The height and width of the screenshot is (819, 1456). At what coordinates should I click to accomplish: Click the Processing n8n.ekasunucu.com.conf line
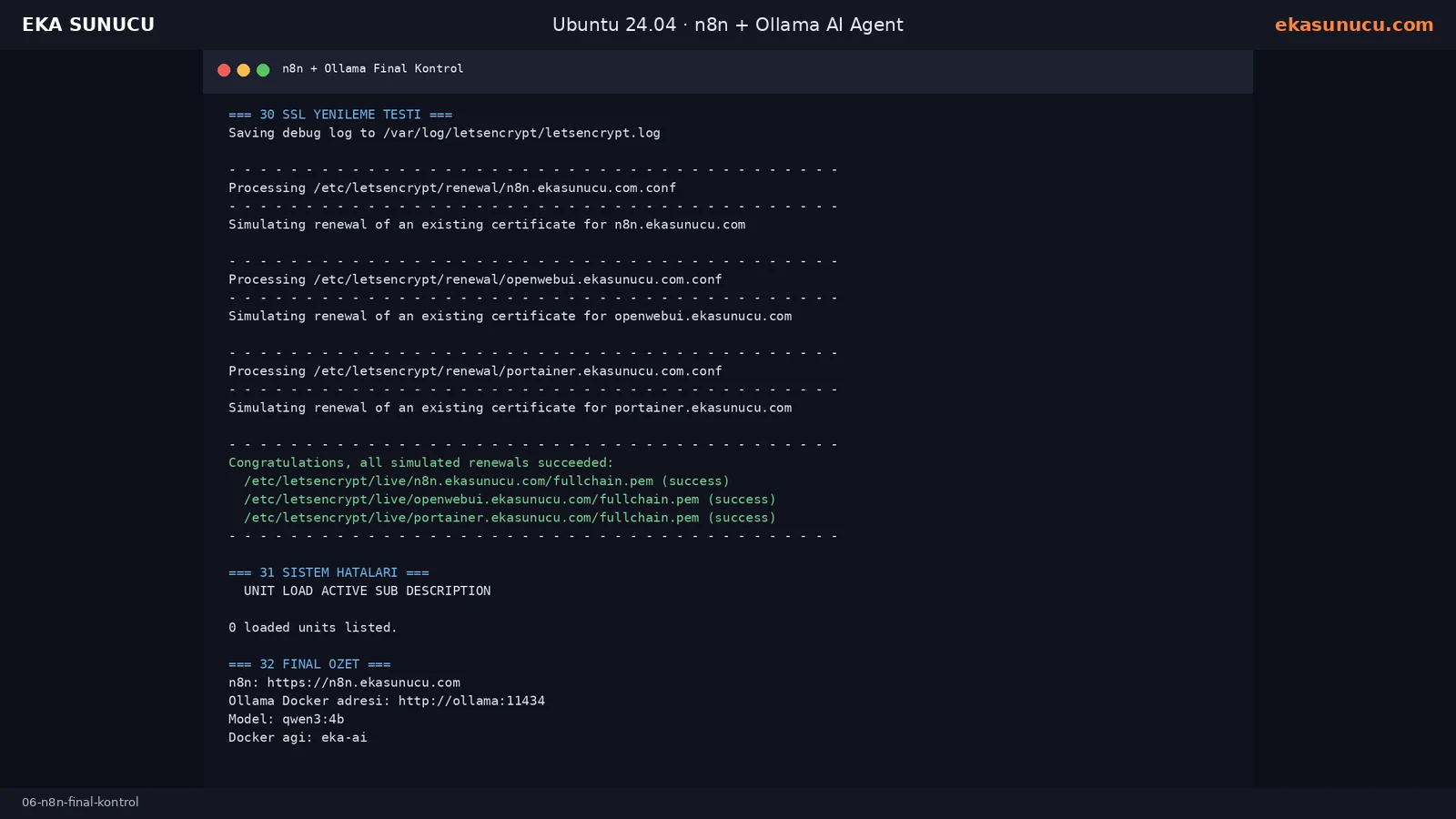pyautogui.click(x=452, y=187)
